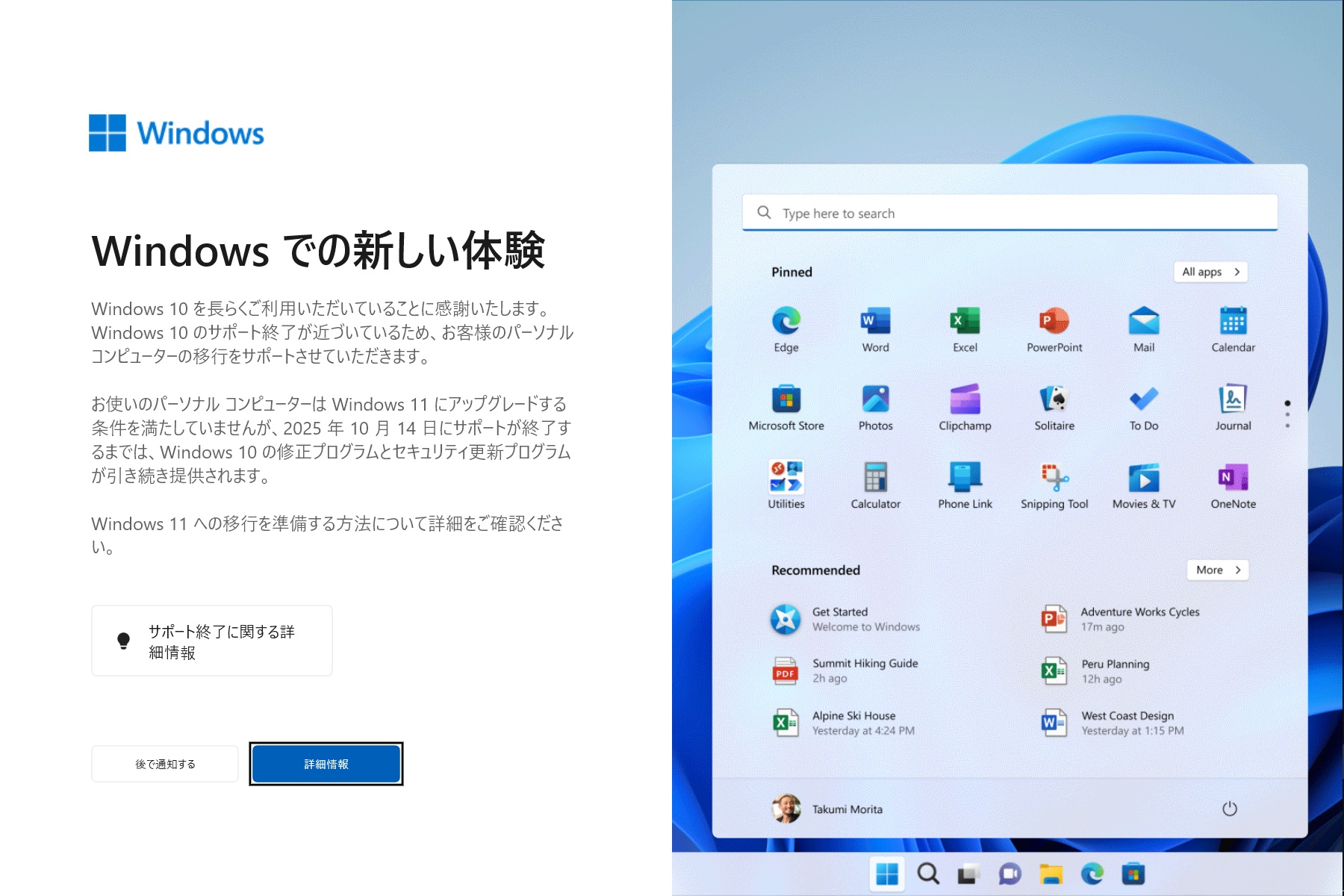Open Takumi Morita user profile

tap(827, 809)
